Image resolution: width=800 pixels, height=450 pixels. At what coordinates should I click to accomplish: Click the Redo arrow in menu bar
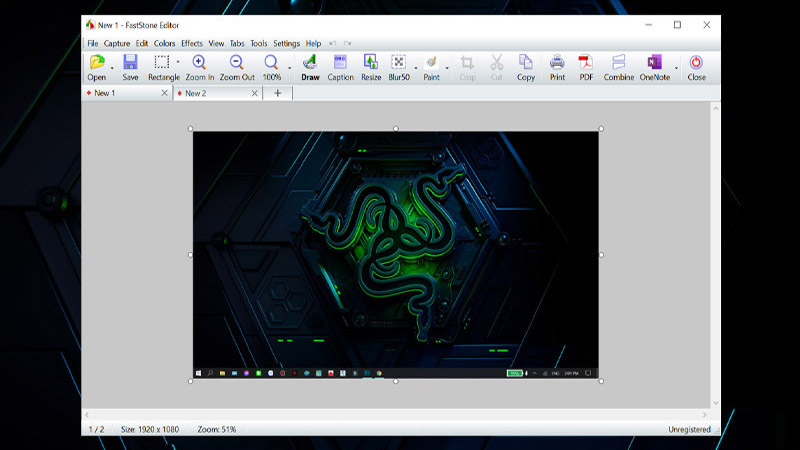[347, 43]
